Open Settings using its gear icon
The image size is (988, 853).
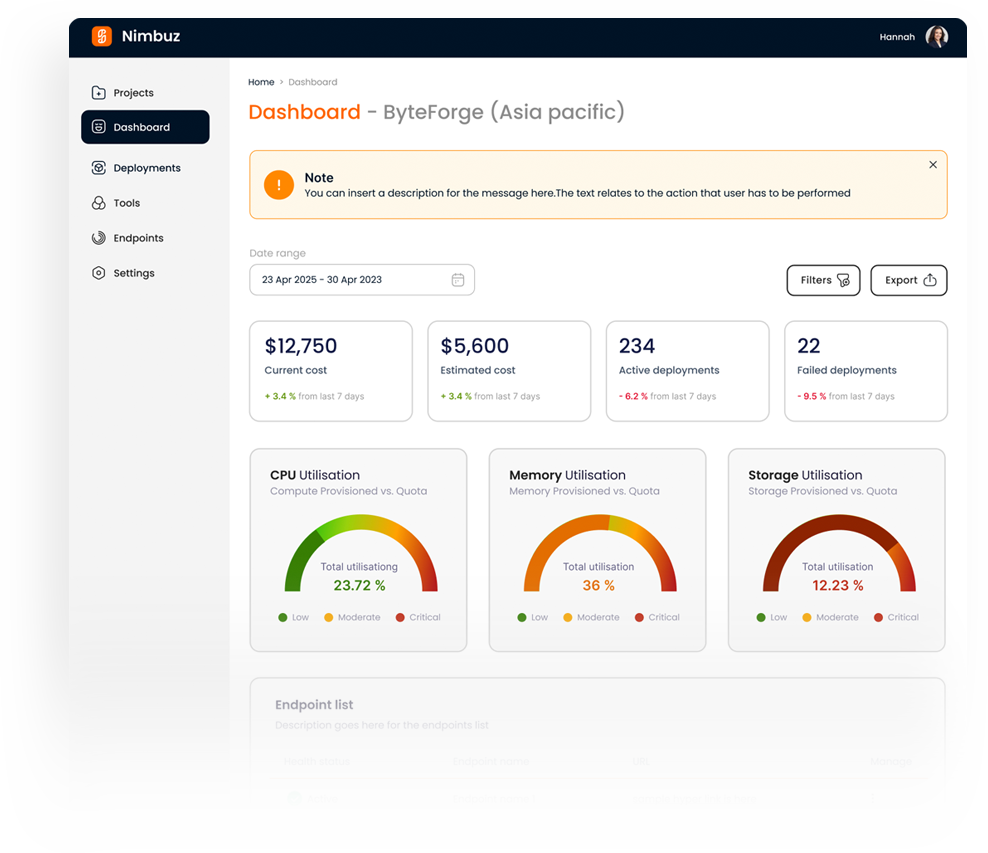pos(98,272)
